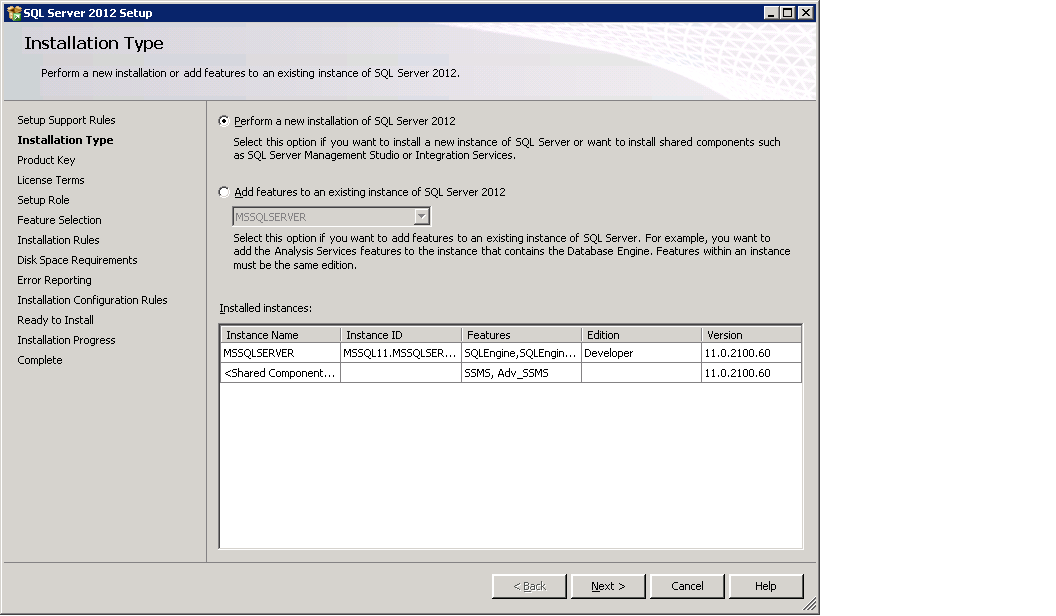The height and width of the screenshot is (616, 1056).
Task: Go to the Setup Support Rules step
Action: click(x=66, y=119)
